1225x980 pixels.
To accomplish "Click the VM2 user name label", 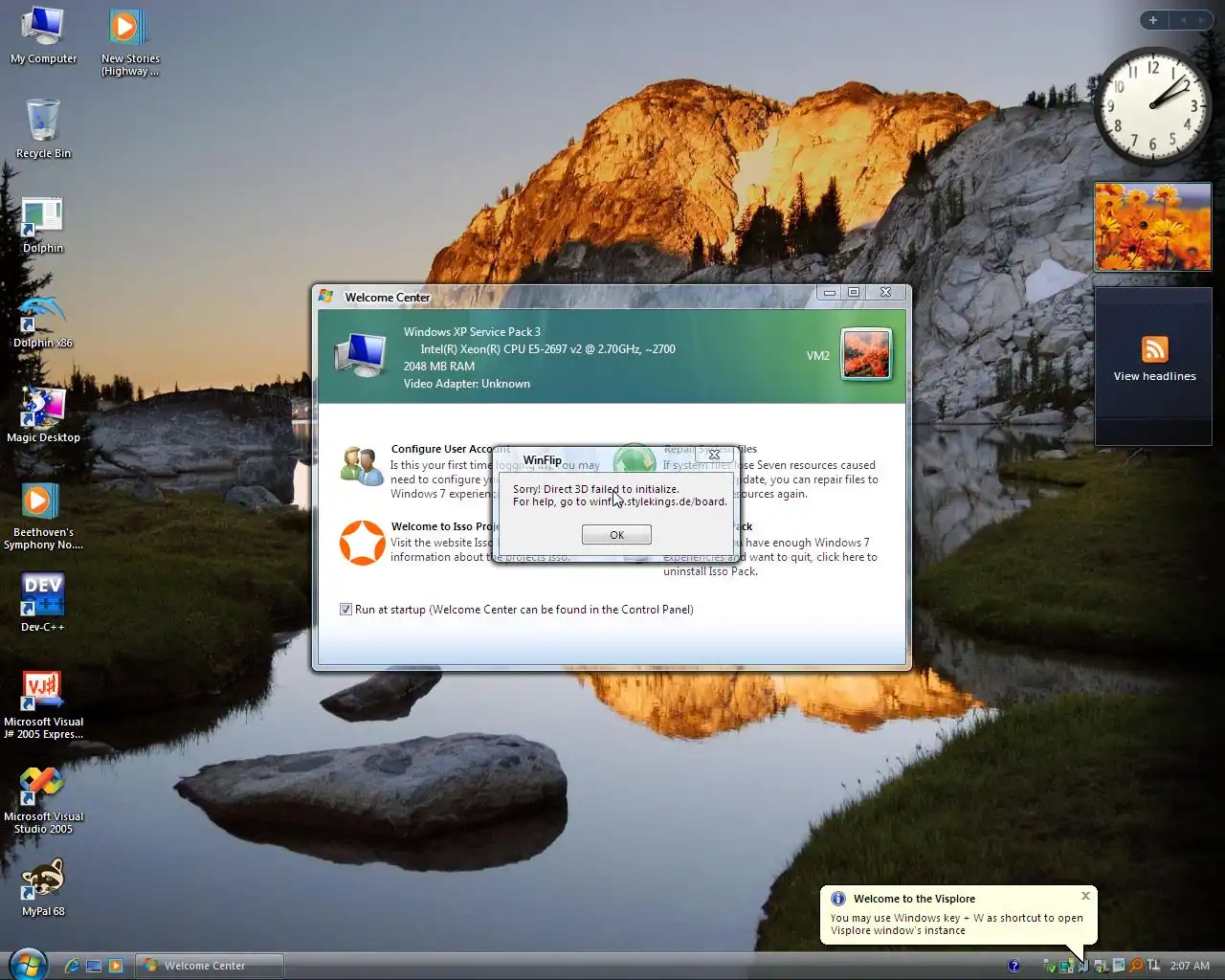I will (818, 355).
